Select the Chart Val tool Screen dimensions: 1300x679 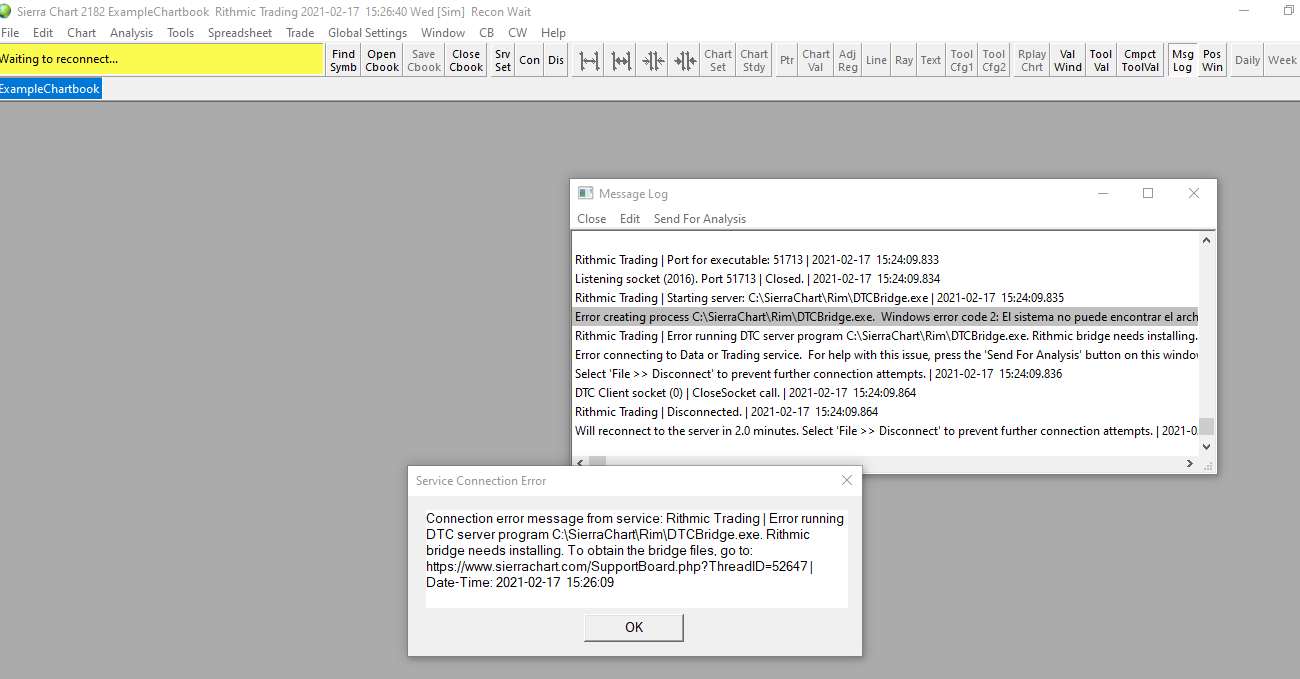816,60
